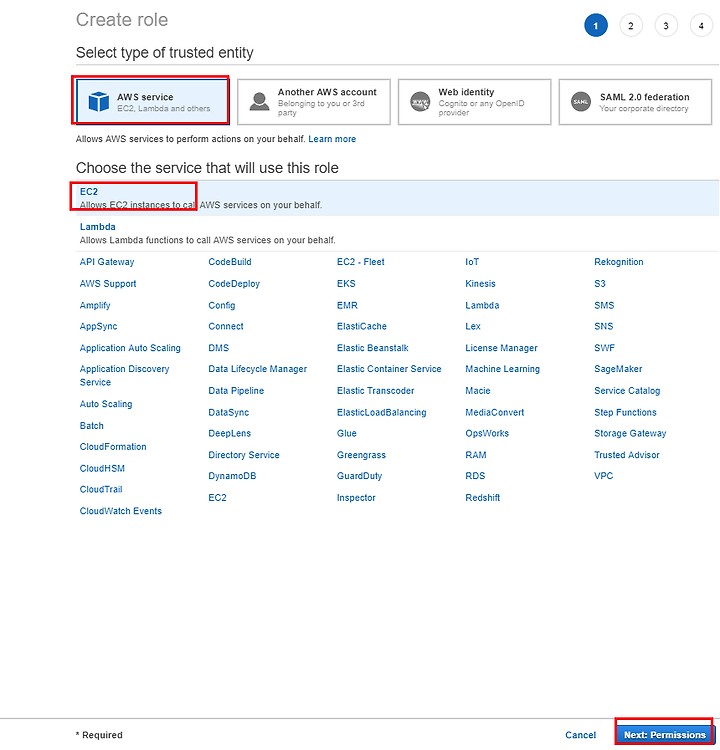This screenshot has height=750, width=720.
Task: Click wizard step 1 circle
Action: tap(596, 26)
